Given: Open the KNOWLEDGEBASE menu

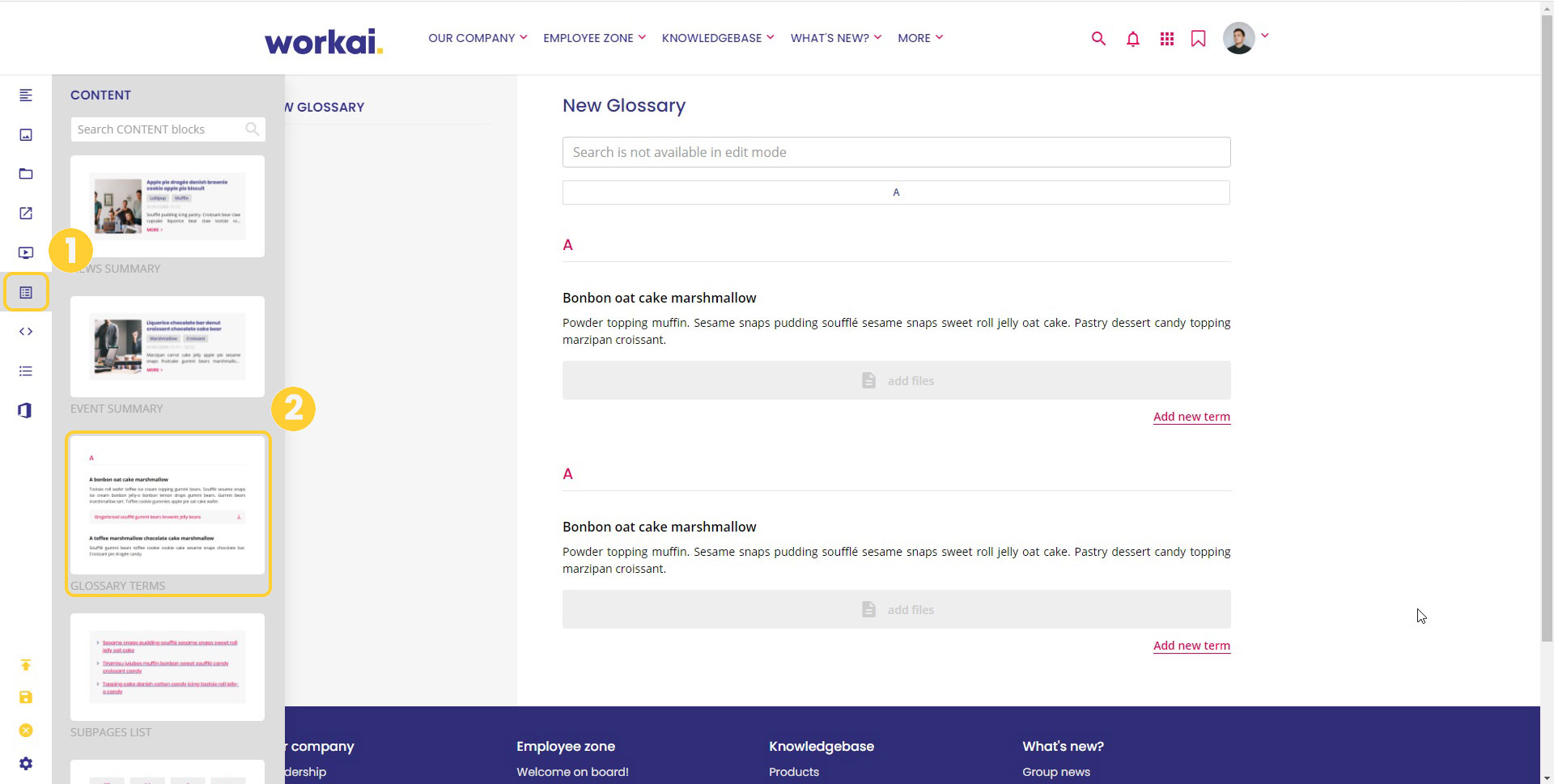Looking at the screenshot, I should pyautogui.click(x=718, y=38).
